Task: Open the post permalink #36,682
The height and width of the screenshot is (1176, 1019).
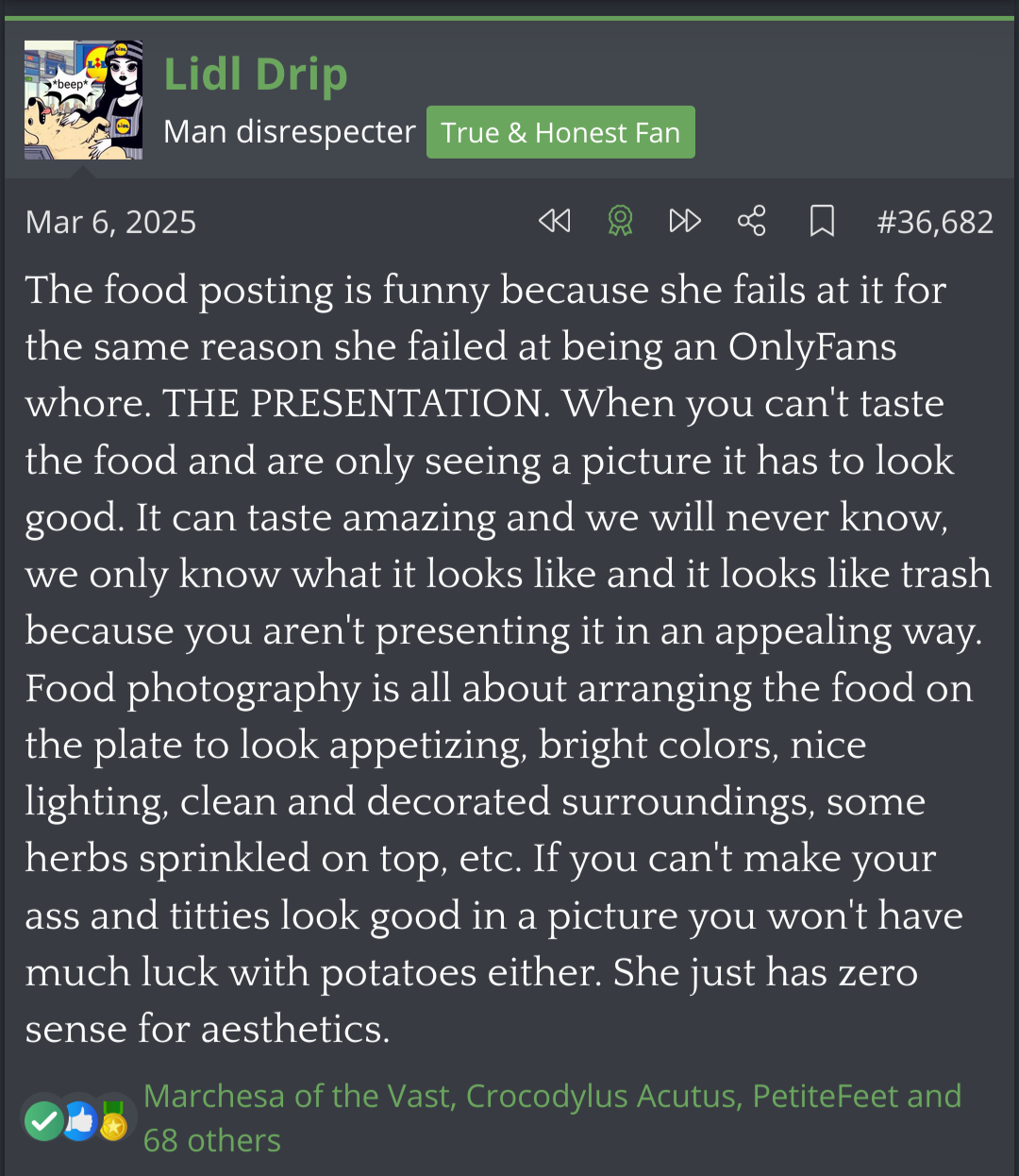Action: click(934, 223)
